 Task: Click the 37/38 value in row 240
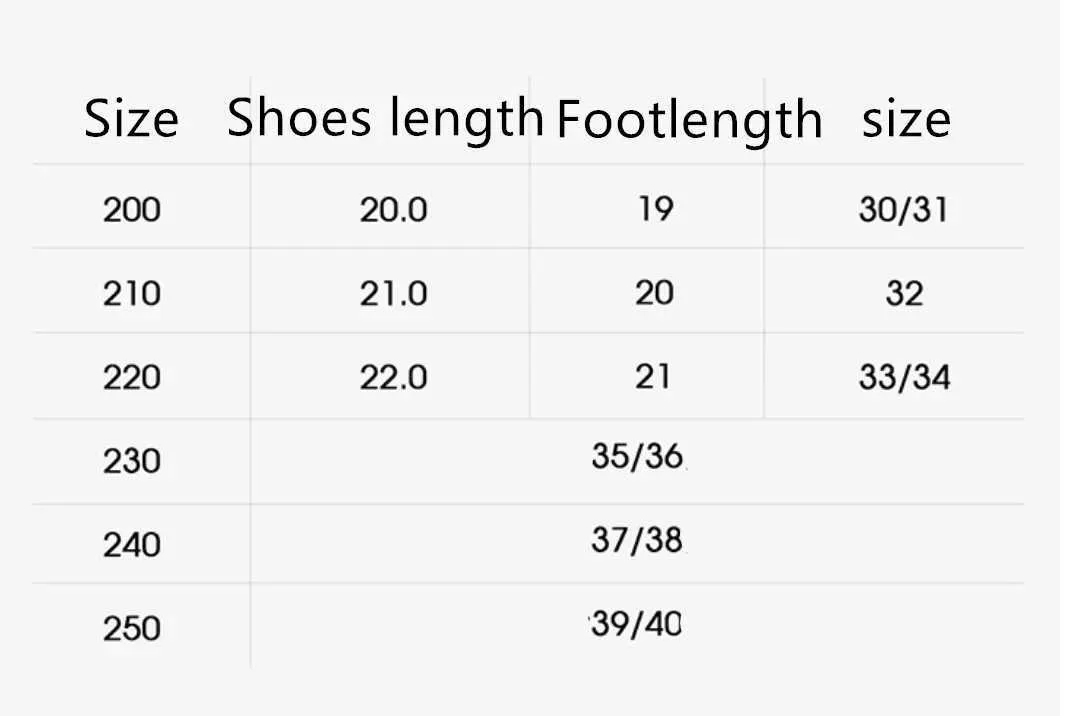637,541
